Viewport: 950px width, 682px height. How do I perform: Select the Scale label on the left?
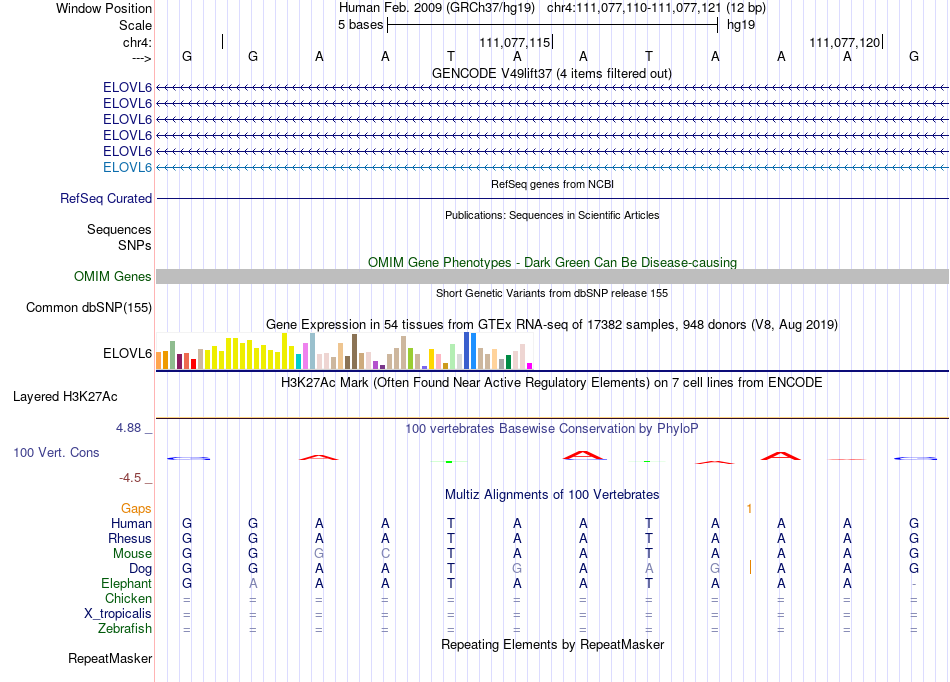(x=135, y=25)
